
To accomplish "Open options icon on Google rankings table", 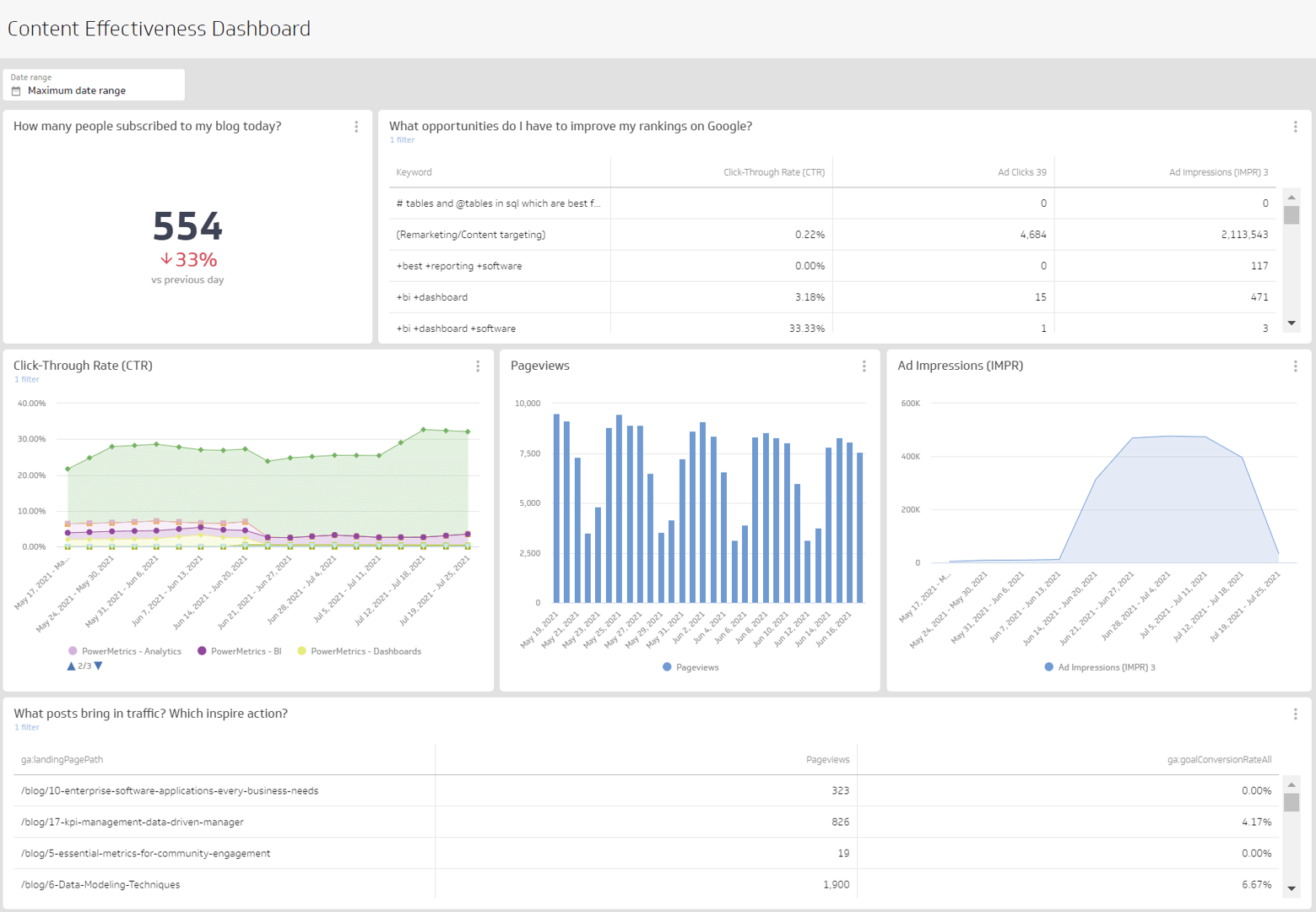I will point(1296,127).
